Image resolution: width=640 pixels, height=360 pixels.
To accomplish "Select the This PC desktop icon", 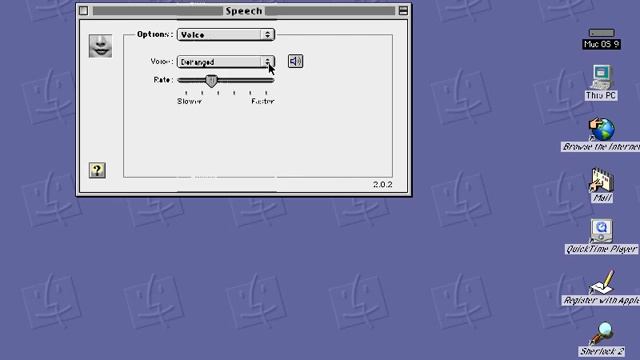I will pyautogui.click(x=601, y=77).
